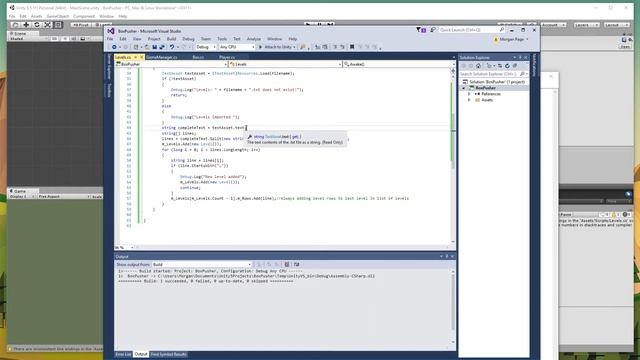640x360 pixels.
Task: Open Unity Component menu
Action: tap(84, 16)
